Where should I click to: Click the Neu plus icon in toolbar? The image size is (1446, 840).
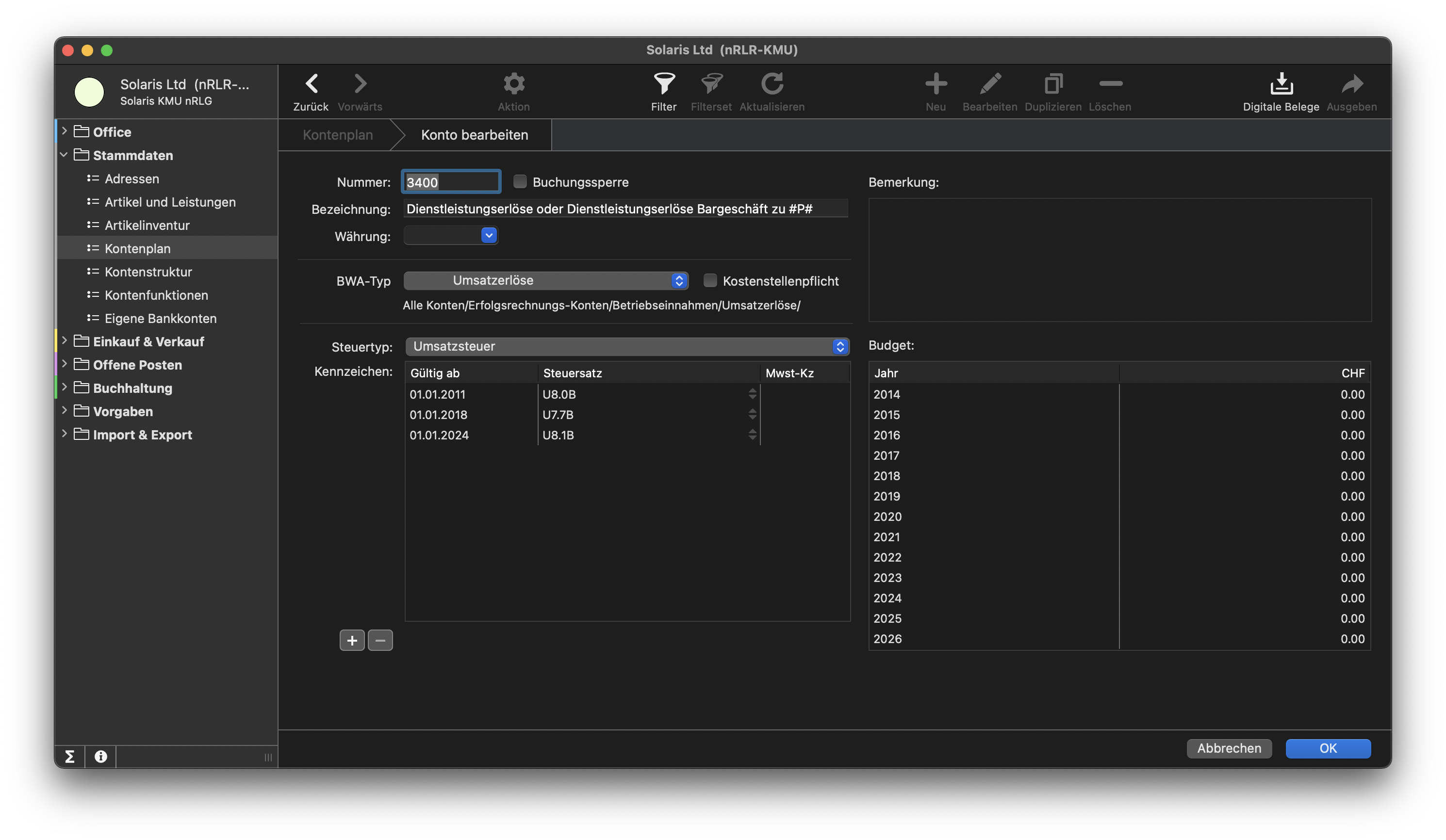tap(936, 84)
